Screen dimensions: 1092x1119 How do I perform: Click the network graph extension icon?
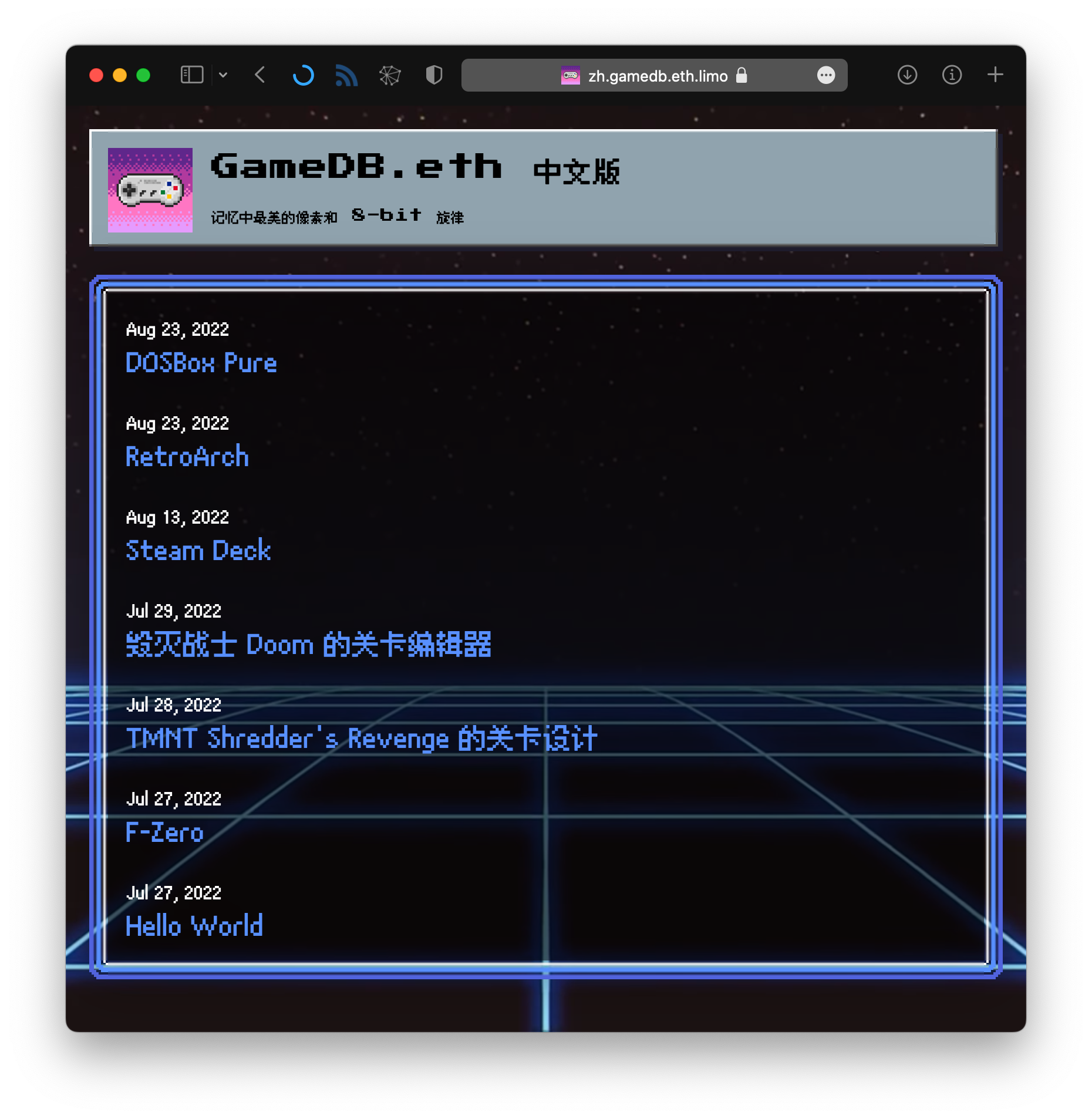click(390, 75)
